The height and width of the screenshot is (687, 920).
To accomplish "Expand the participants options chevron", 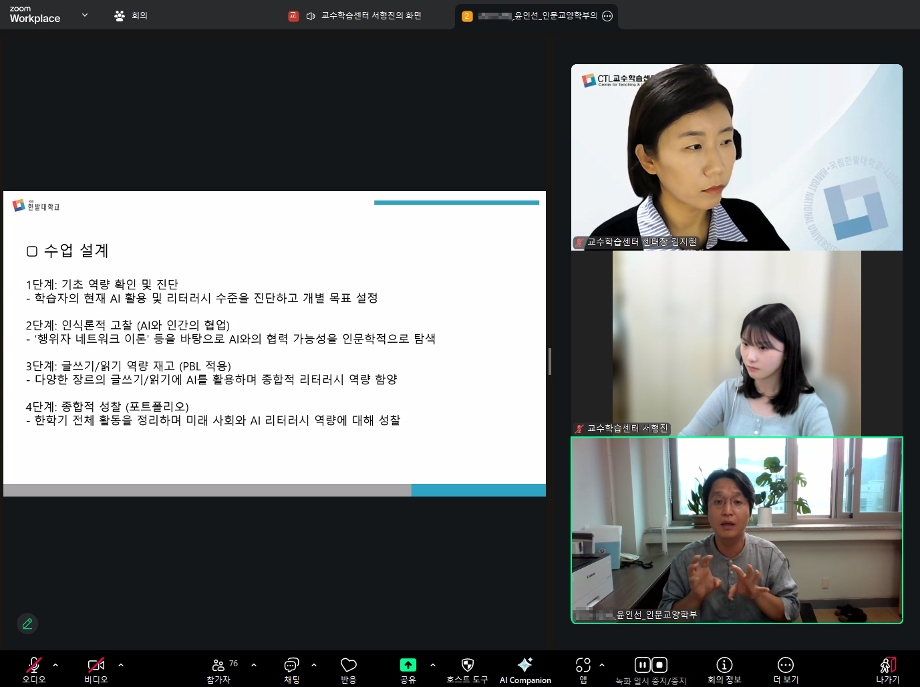I will (x=253, y=665).
